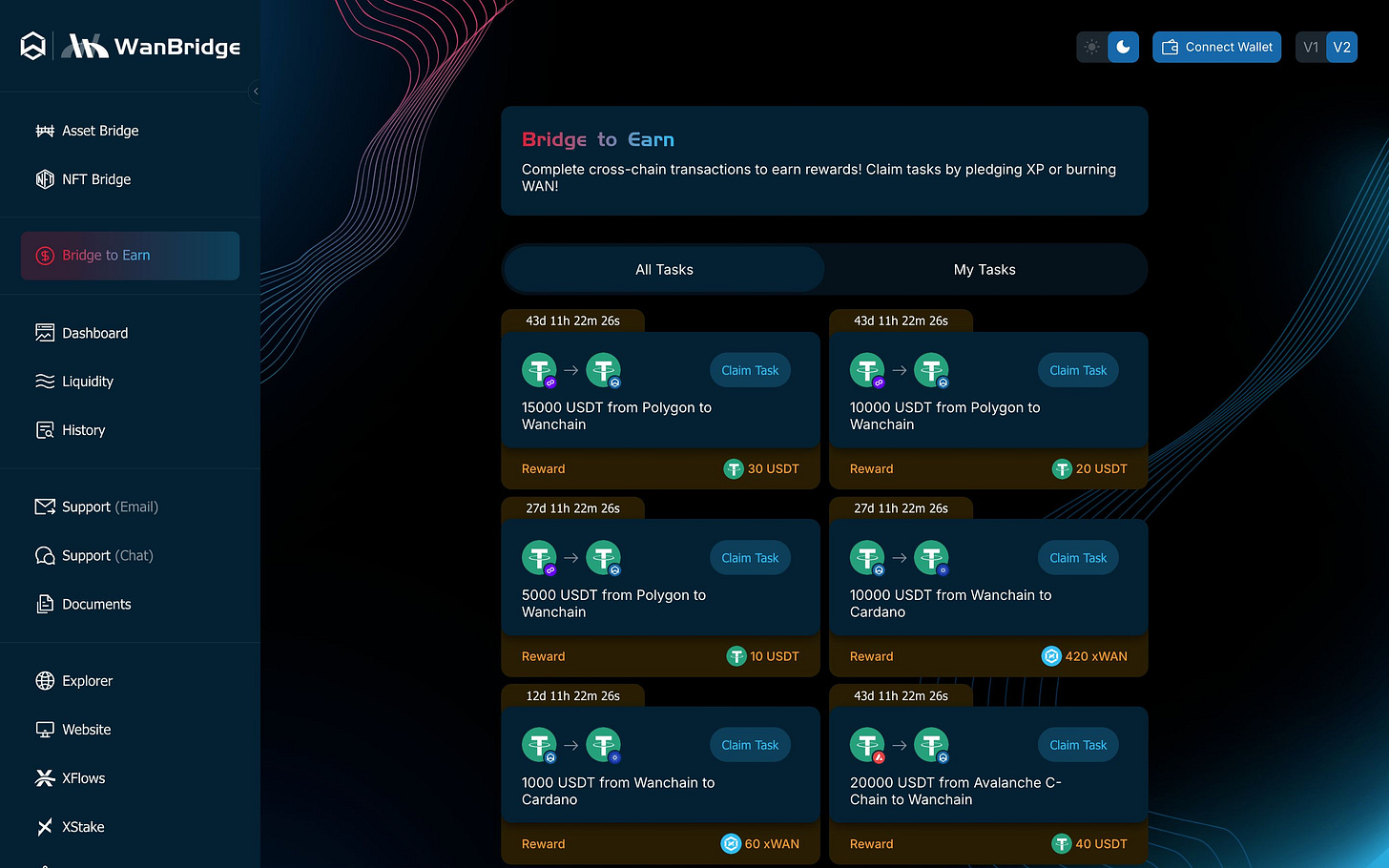
Task: Switch to V1 version
Action: (1311, 47)
